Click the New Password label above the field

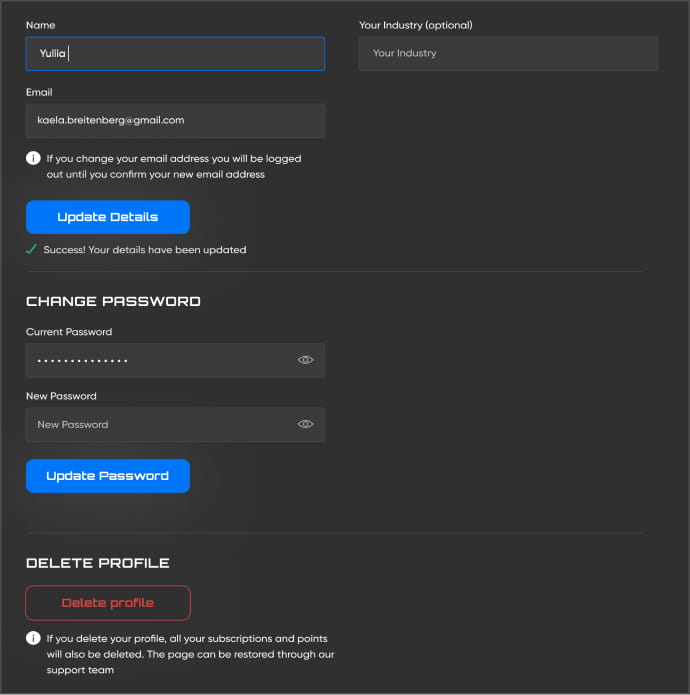coord(61,396)
